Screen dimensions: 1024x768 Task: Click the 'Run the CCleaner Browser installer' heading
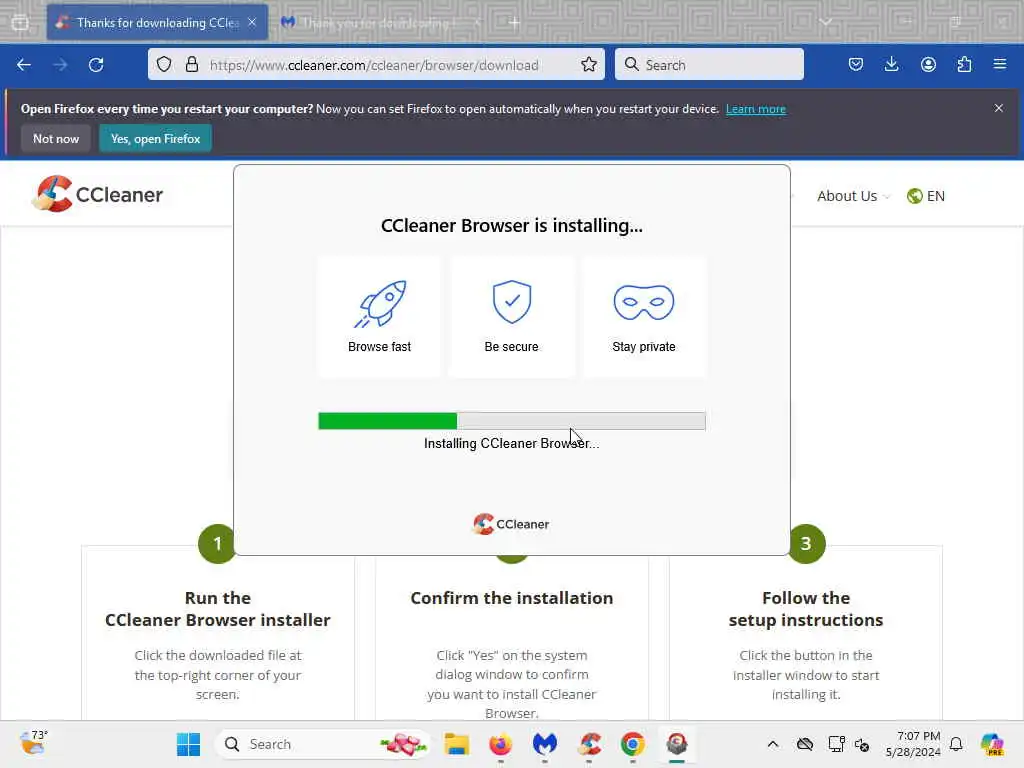[217, 609]
